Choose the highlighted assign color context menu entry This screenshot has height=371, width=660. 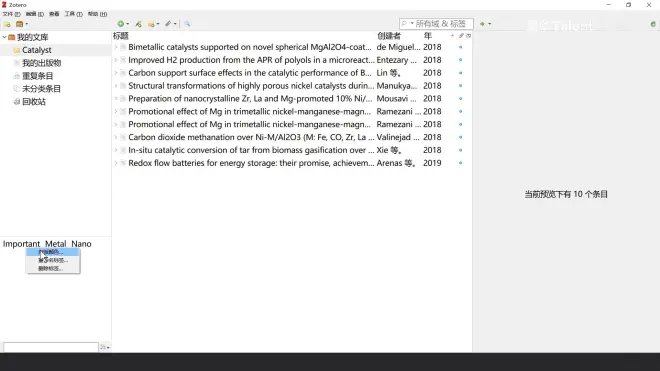(53, 252)
